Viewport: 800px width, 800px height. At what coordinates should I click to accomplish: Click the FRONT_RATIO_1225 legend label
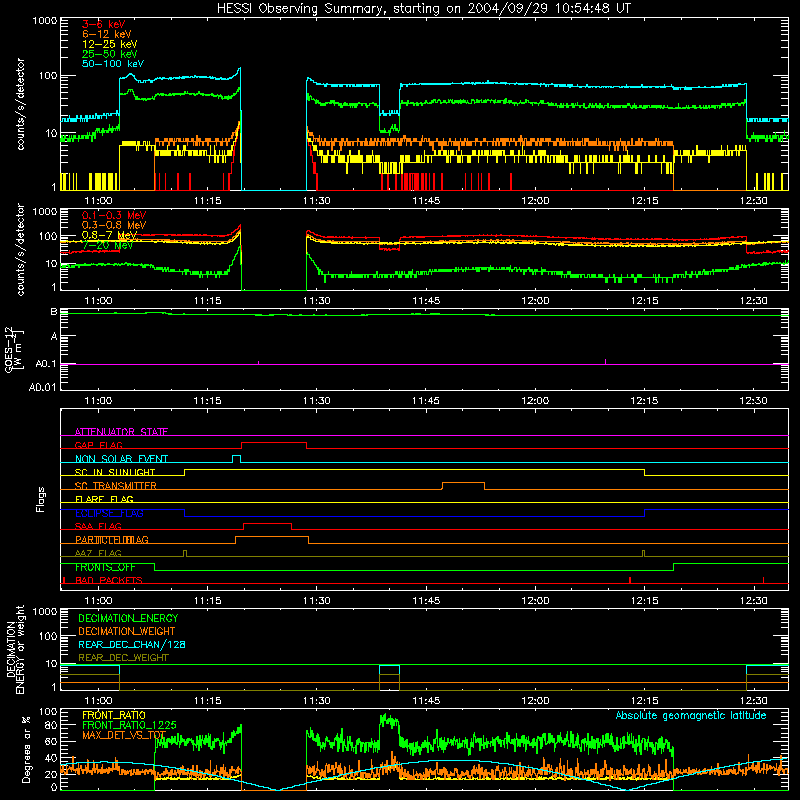coord(129,725)
